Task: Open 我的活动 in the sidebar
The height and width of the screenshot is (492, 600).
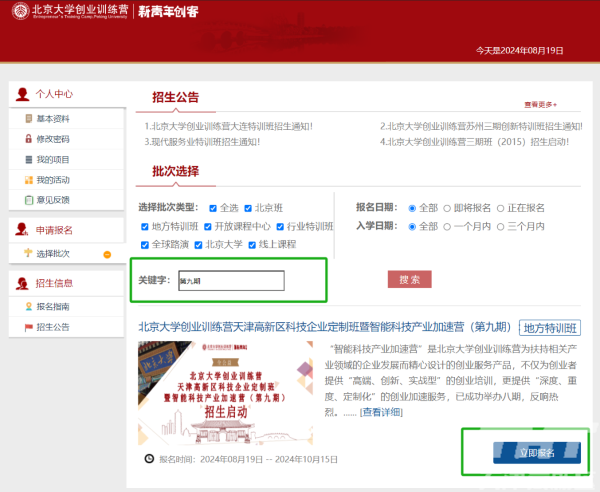Action: [x=53, y=180]
